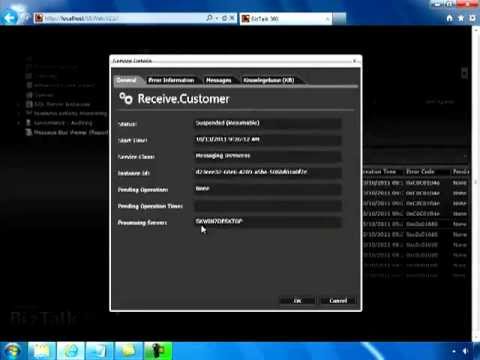480x360 pixels.
Task: Close the Service Details dialog with X
Action: click(x=355, y=61)
